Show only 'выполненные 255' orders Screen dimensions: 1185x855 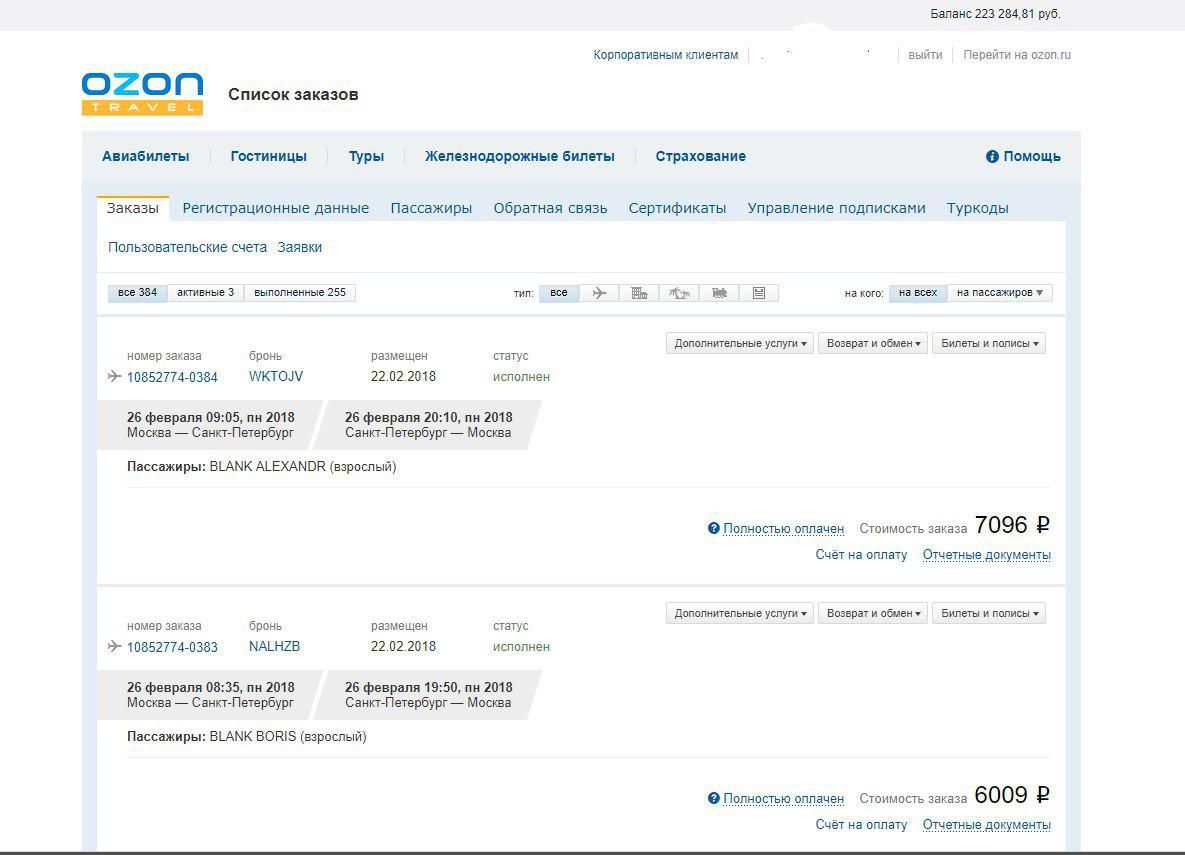(300, 293)
